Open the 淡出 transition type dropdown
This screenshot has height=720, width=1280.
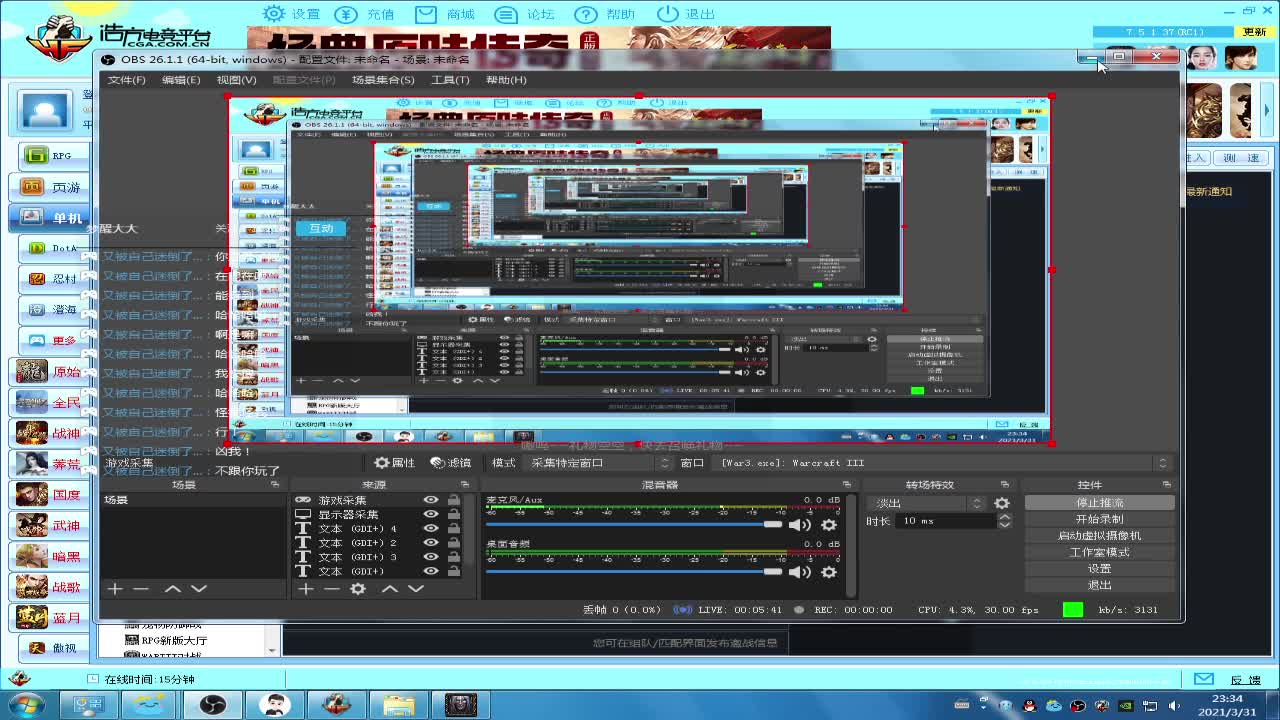click(928, 503)
